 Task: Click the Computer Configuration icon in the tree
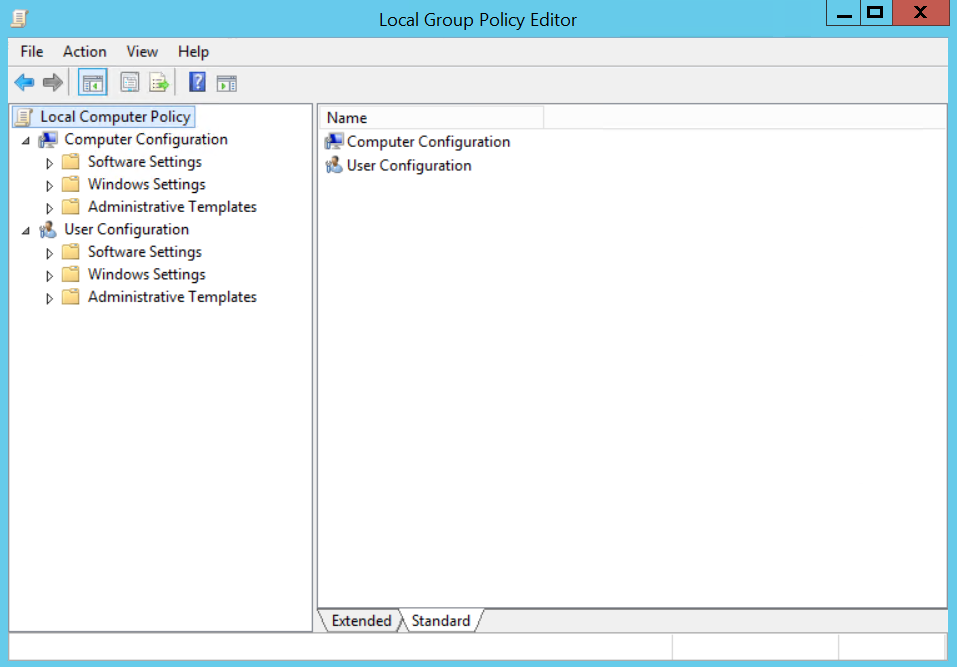[x=48, y=140]
